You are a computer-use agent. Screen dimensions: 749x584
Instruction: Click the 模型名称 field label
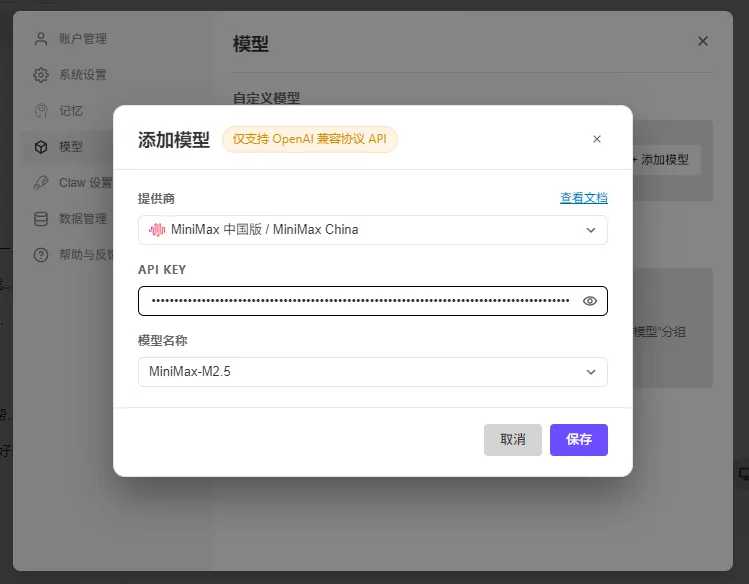162,340
